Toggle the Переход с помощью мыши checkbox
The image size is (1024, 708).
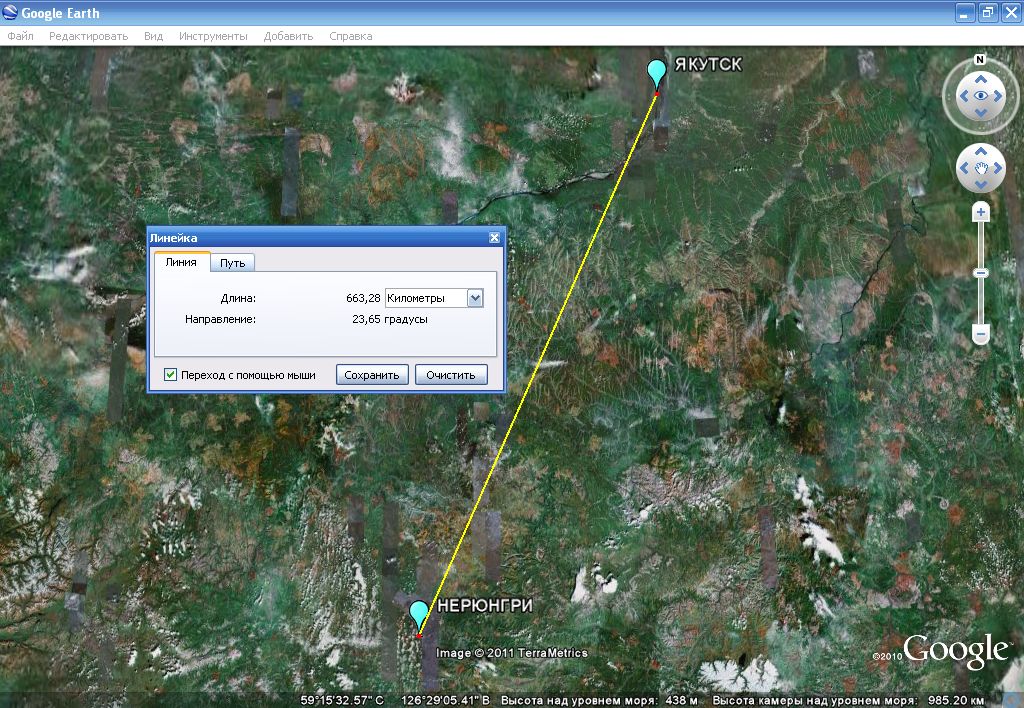click(x=171, y=375)
